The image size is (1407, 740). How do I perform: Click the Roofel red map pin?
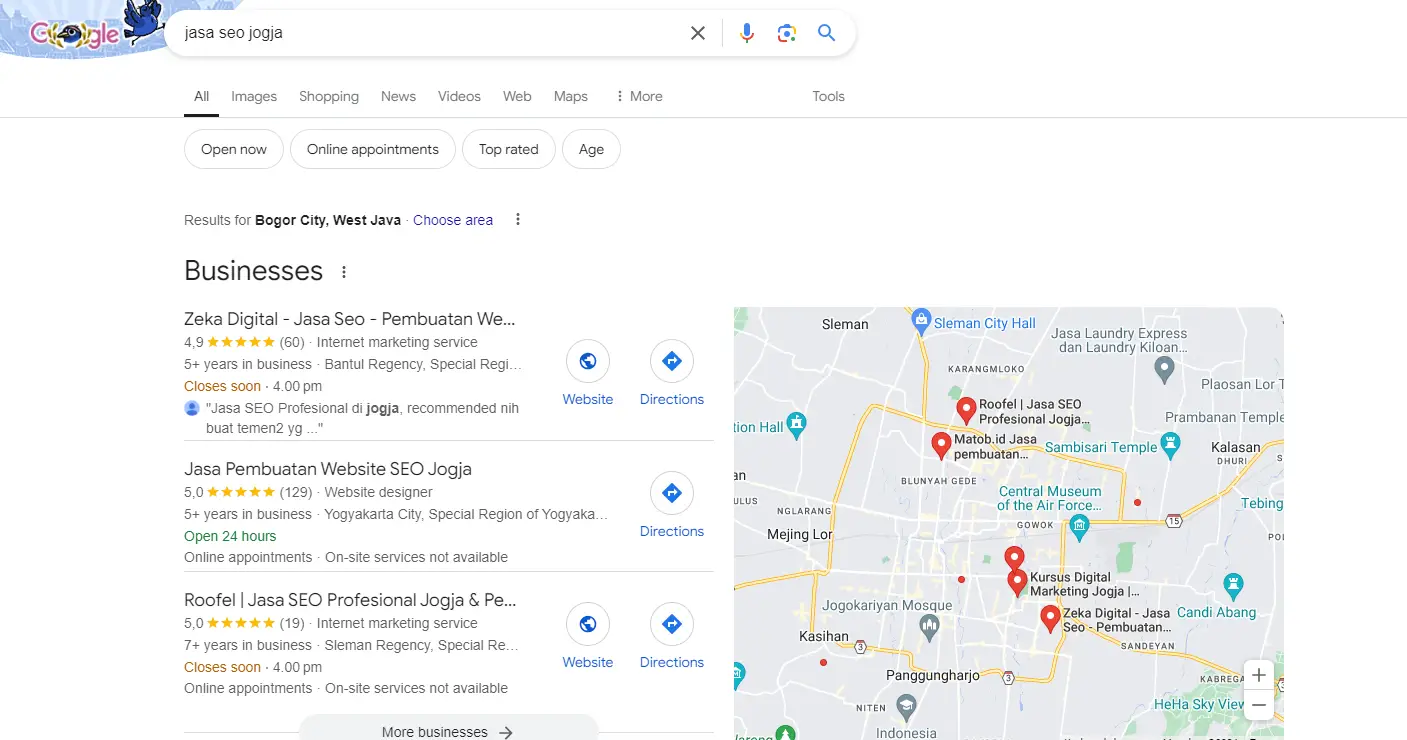click(x=966, y=410)
